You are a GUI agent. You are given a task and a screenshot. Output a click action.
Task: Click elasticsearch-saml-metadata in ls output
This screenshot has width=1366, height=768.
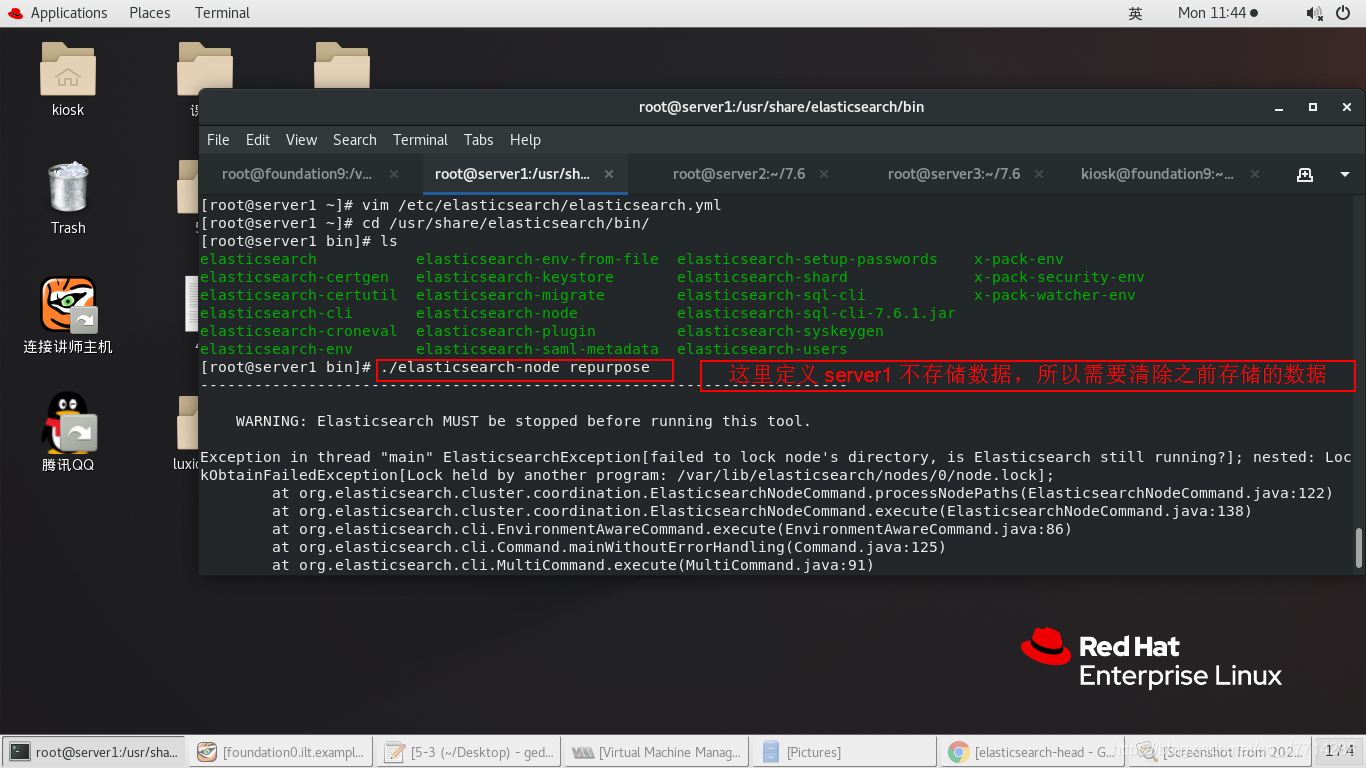click(x=537, y=349)
